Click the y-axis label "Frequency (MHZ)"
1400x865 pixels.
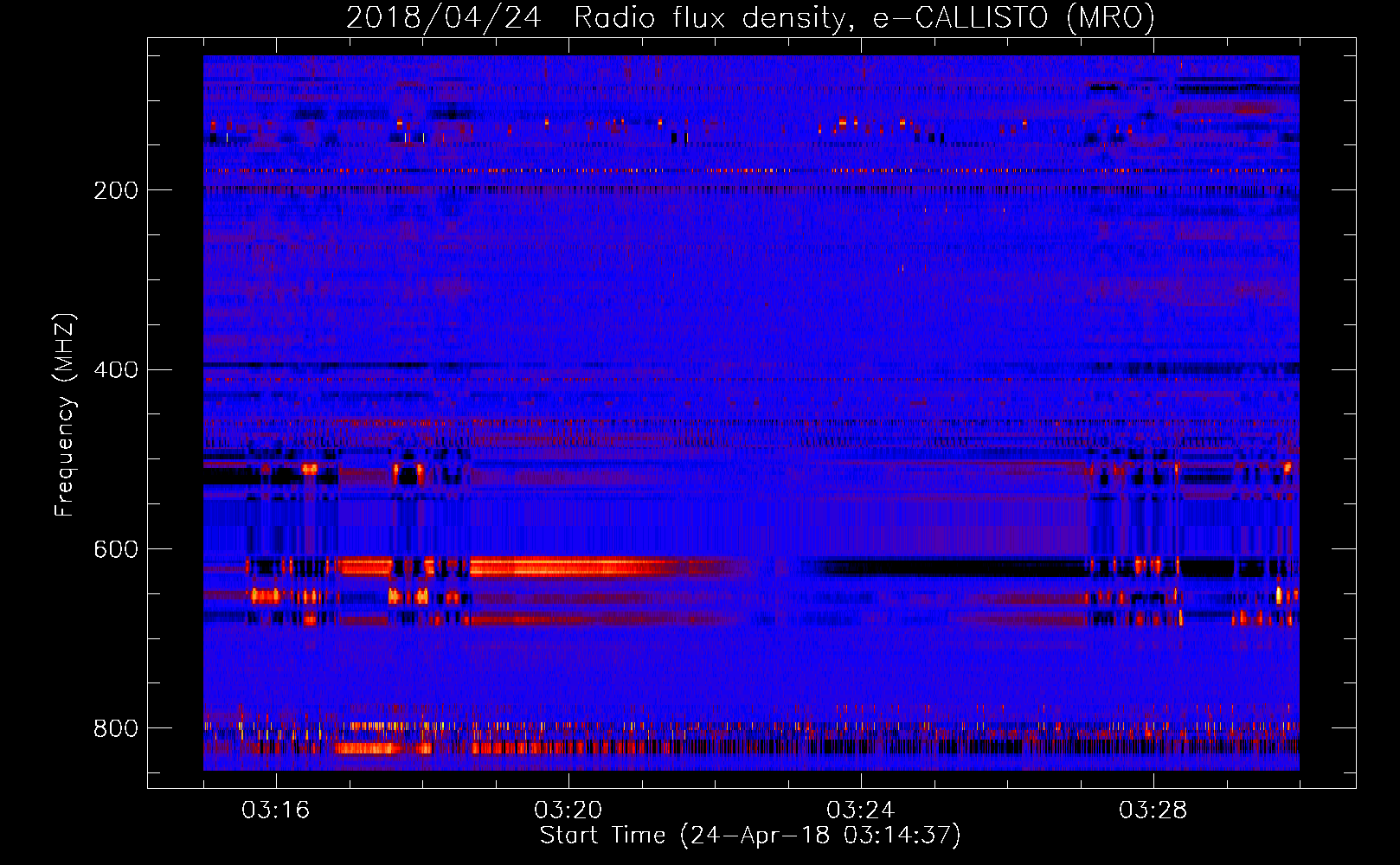65,414
